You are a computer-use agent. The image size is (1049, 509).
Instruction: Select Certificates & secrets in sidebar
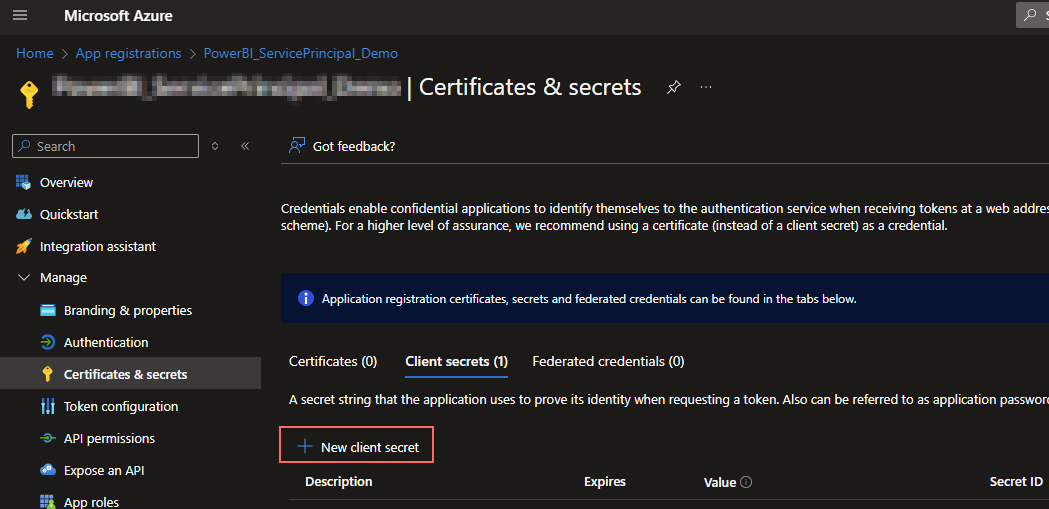tap(125, 375)
